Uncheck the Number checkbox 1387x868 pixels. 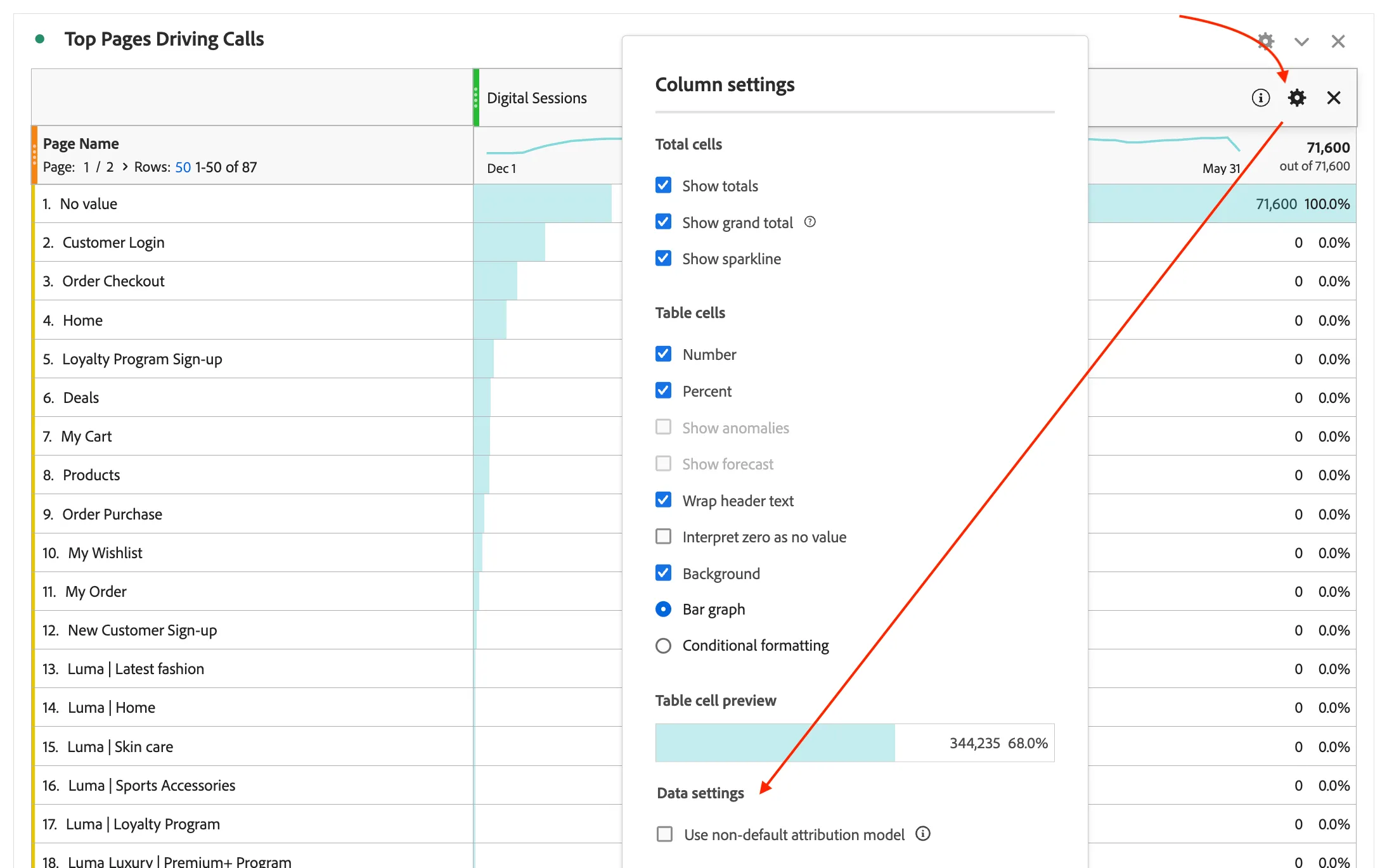(x=663, y=354)
